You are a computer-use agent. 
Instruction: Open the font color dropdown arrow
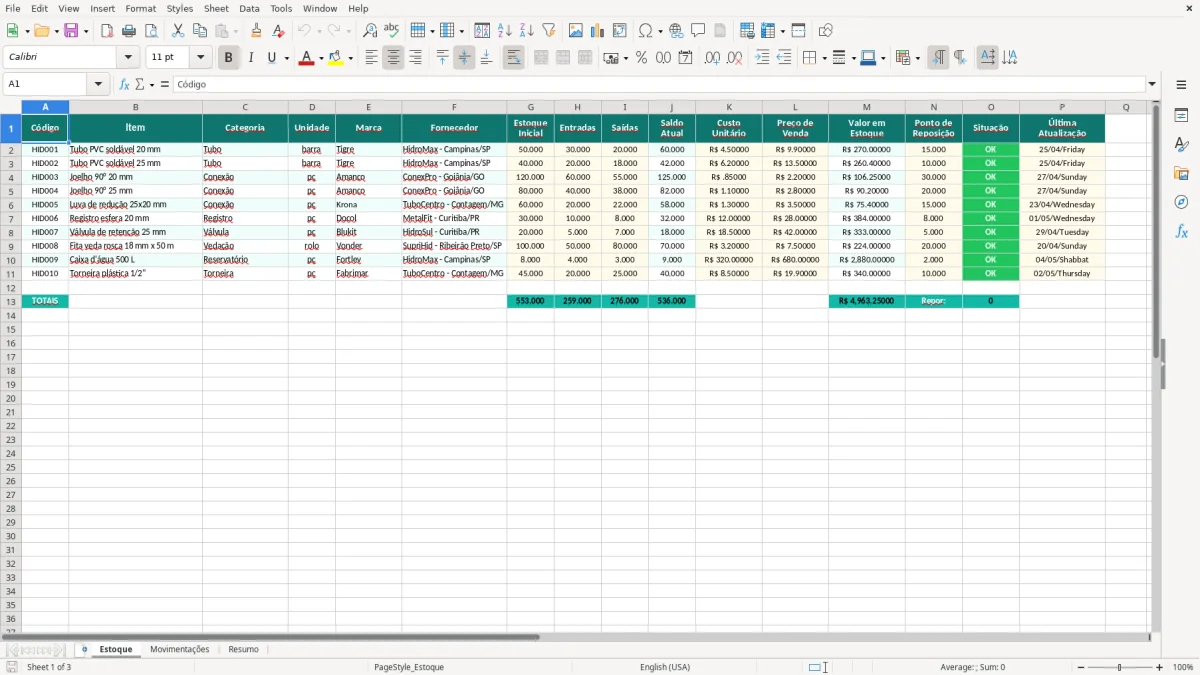point(321,58)
